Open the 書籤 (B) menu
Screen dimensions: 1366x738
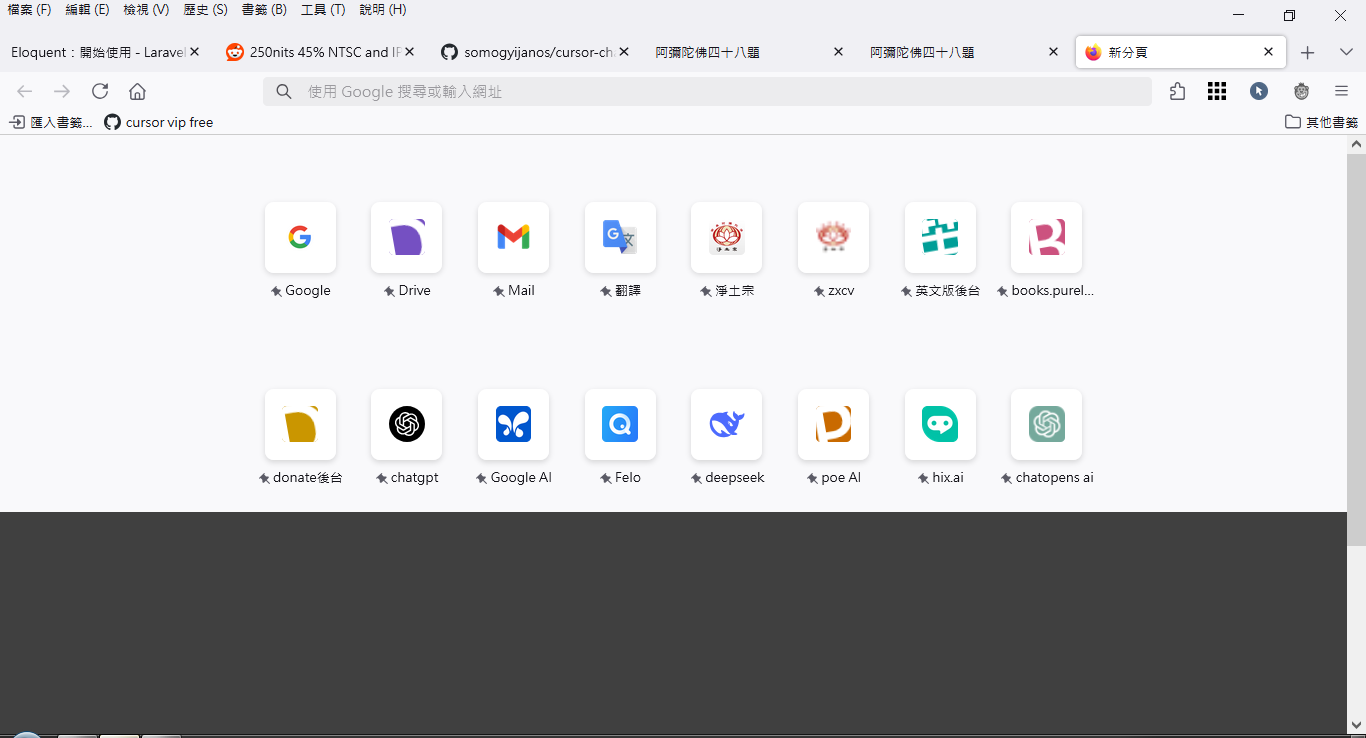click(x=264, y=10)
